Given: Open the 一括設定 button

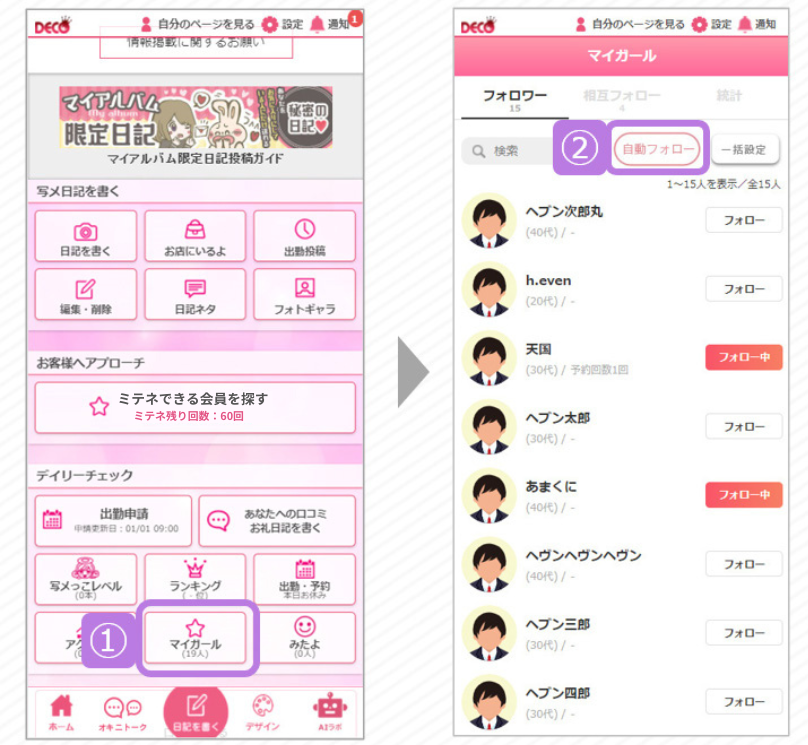Looking at the screenshot, I should [745, 149].
